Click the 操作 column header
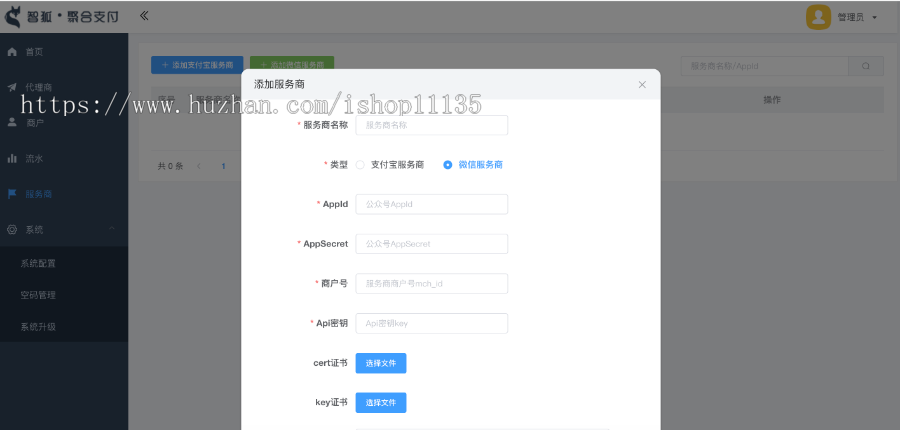This screenshot has width=900, height=430. click(x=772, y=100)
